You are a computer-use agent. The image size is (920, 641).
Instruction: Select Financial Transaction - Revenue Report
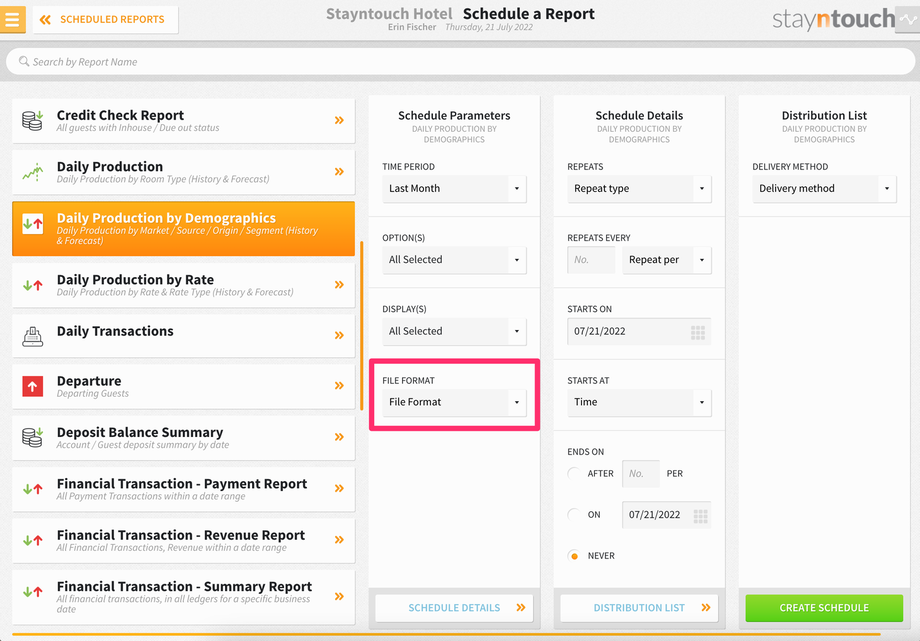pyautogui.click(x=183, y=540)
